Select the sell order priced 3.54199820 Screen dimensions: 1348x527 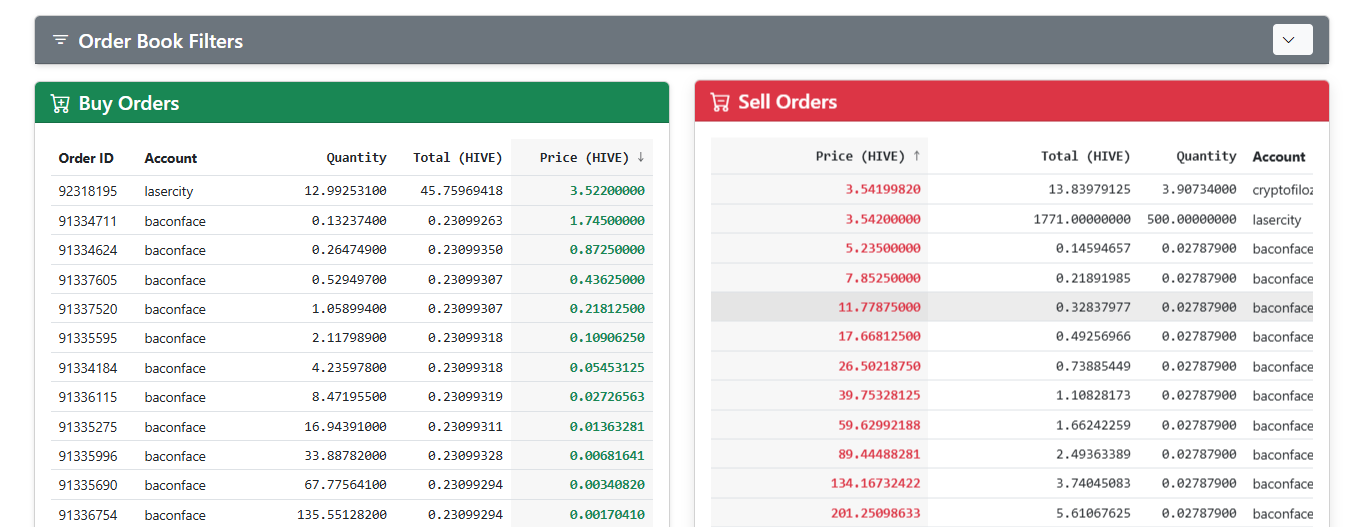(x=1012, y=189)
